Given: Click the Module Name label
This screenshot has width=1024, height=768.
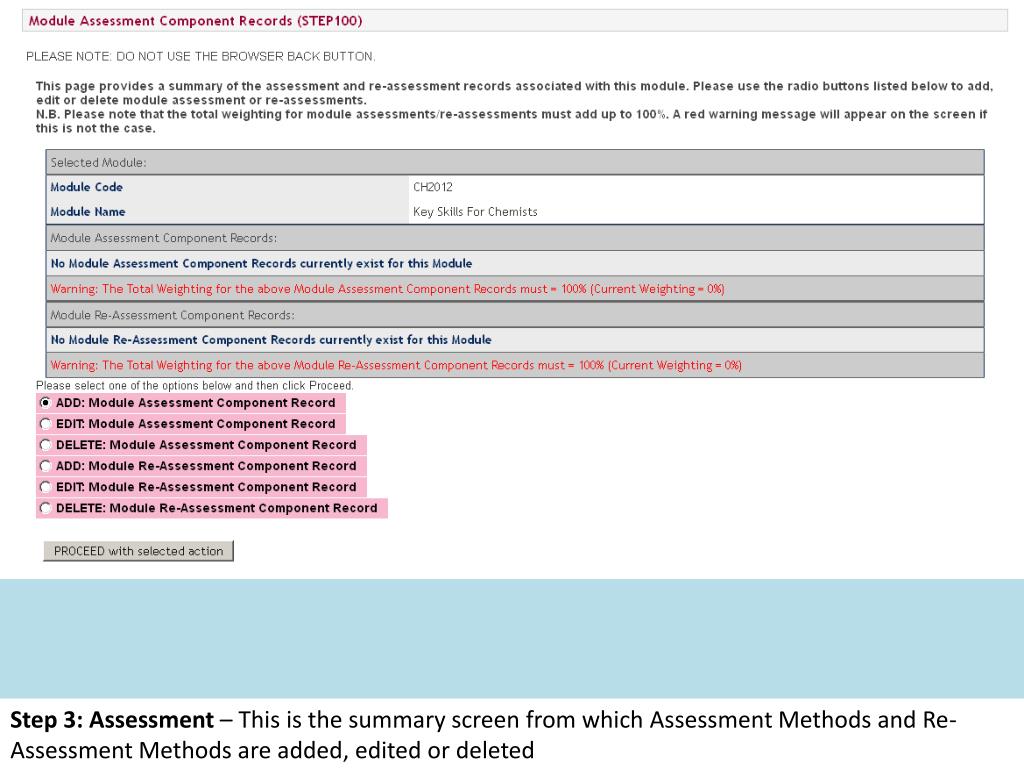Looking at the screenshot, I should 88,212.
